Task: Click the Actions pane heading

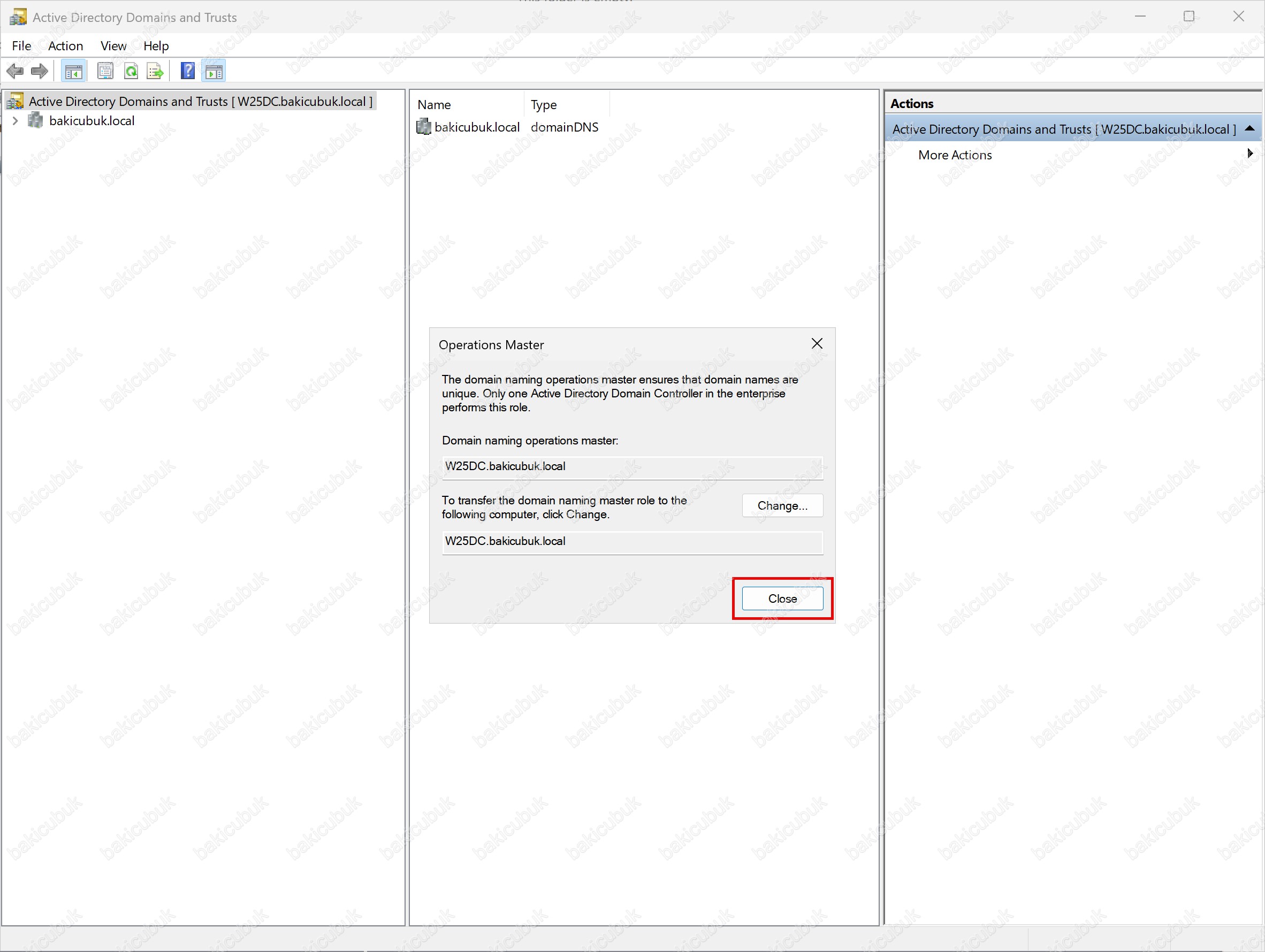Action: 912,103
